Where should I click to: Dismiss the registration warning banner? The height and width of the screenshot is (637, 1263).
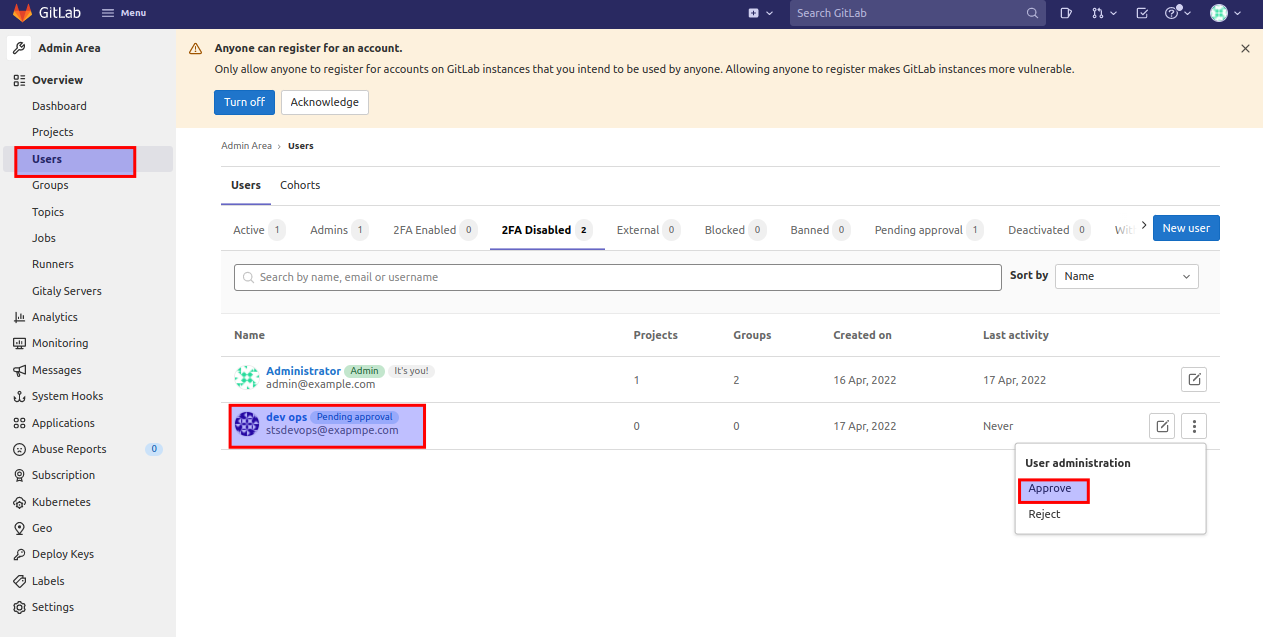(1245, 48)
